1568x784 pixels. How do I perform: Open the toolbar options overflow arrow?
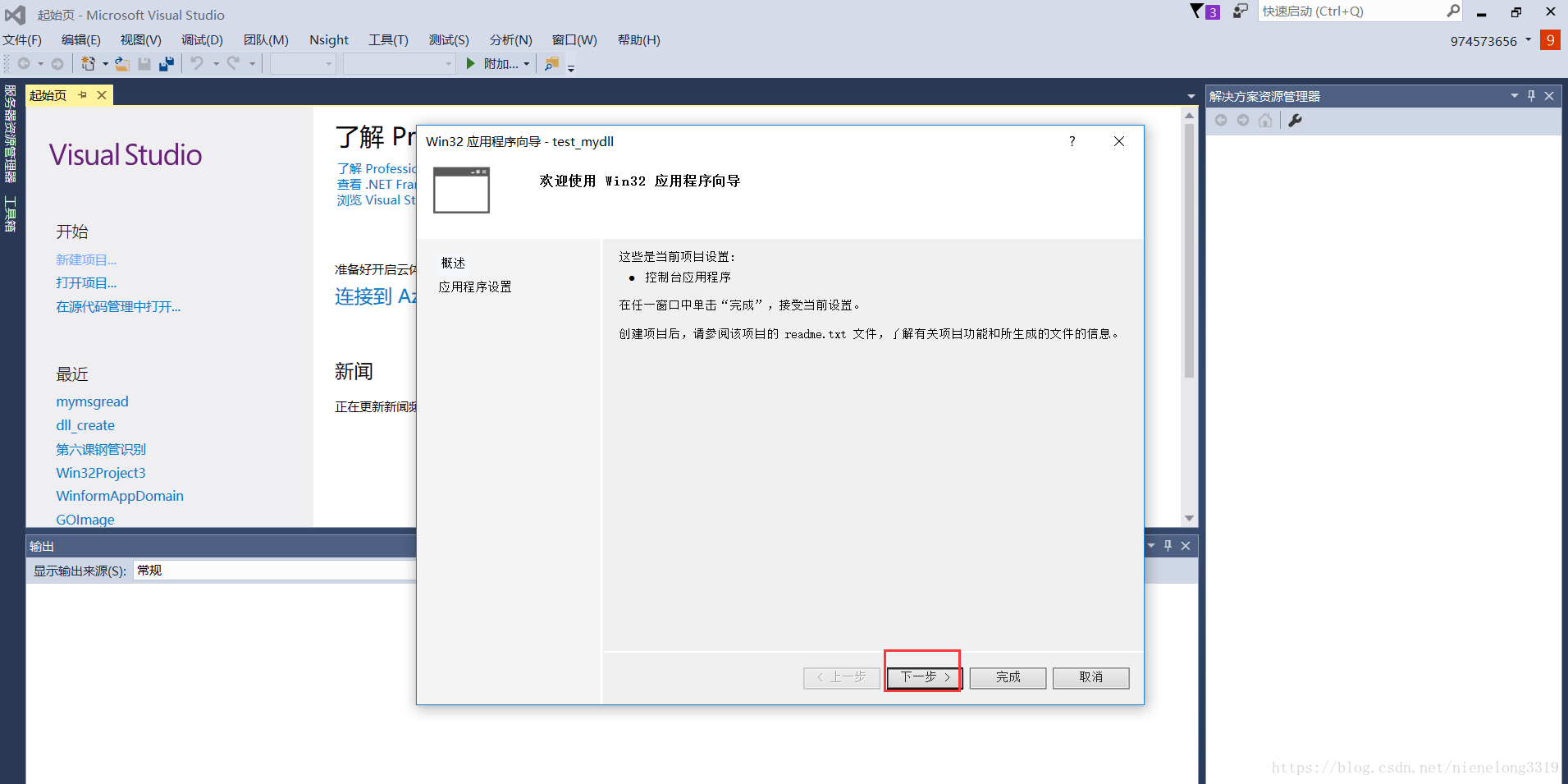pyautogui.click(x=571, y=67)
